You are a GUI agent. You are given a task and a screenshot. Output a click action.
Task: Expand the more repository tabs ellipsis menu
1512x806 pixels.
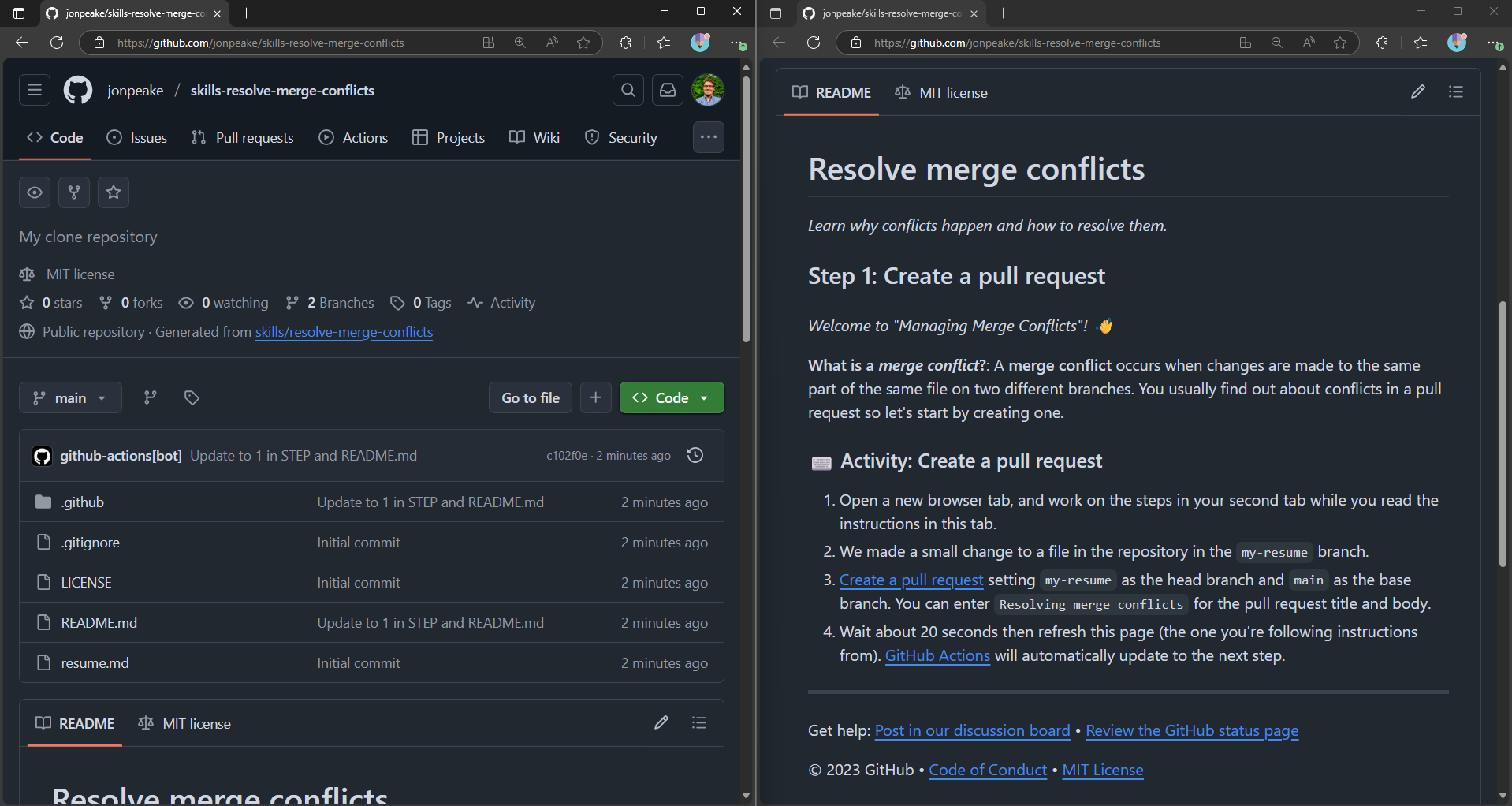click(x=709, y=137)
